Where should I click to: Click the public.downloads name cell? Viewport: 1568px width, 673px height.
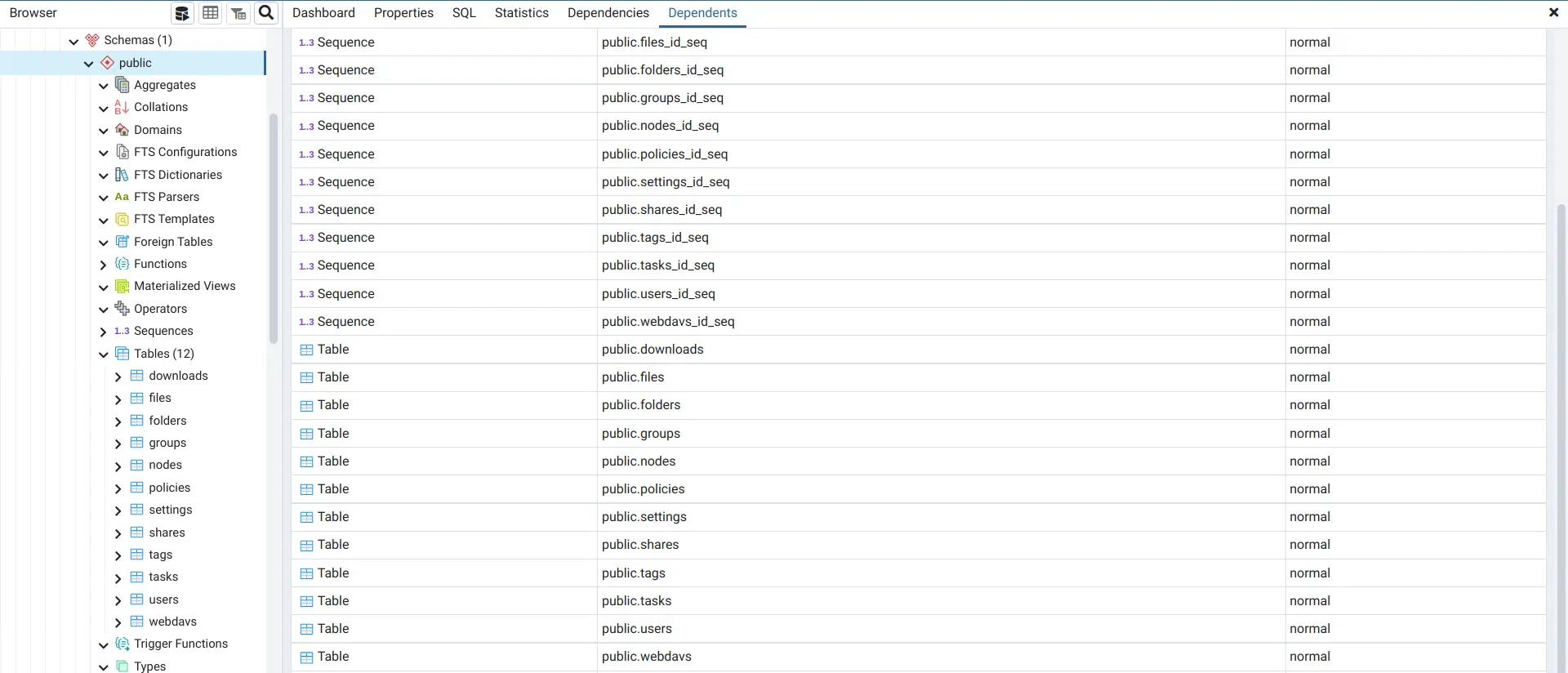(941, 350)
